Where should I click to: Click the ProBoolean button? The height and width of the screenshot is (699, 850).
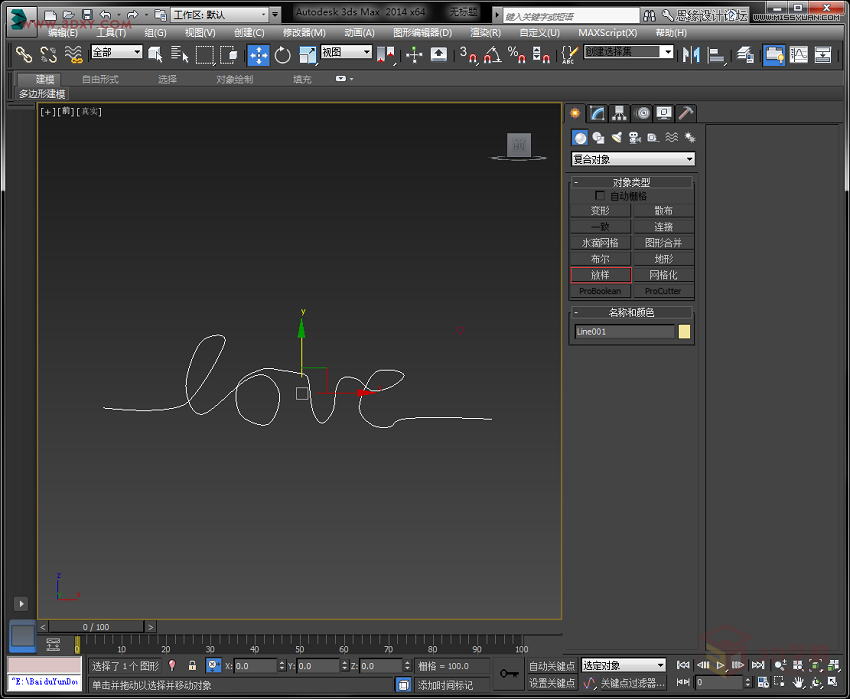[601, 291]
